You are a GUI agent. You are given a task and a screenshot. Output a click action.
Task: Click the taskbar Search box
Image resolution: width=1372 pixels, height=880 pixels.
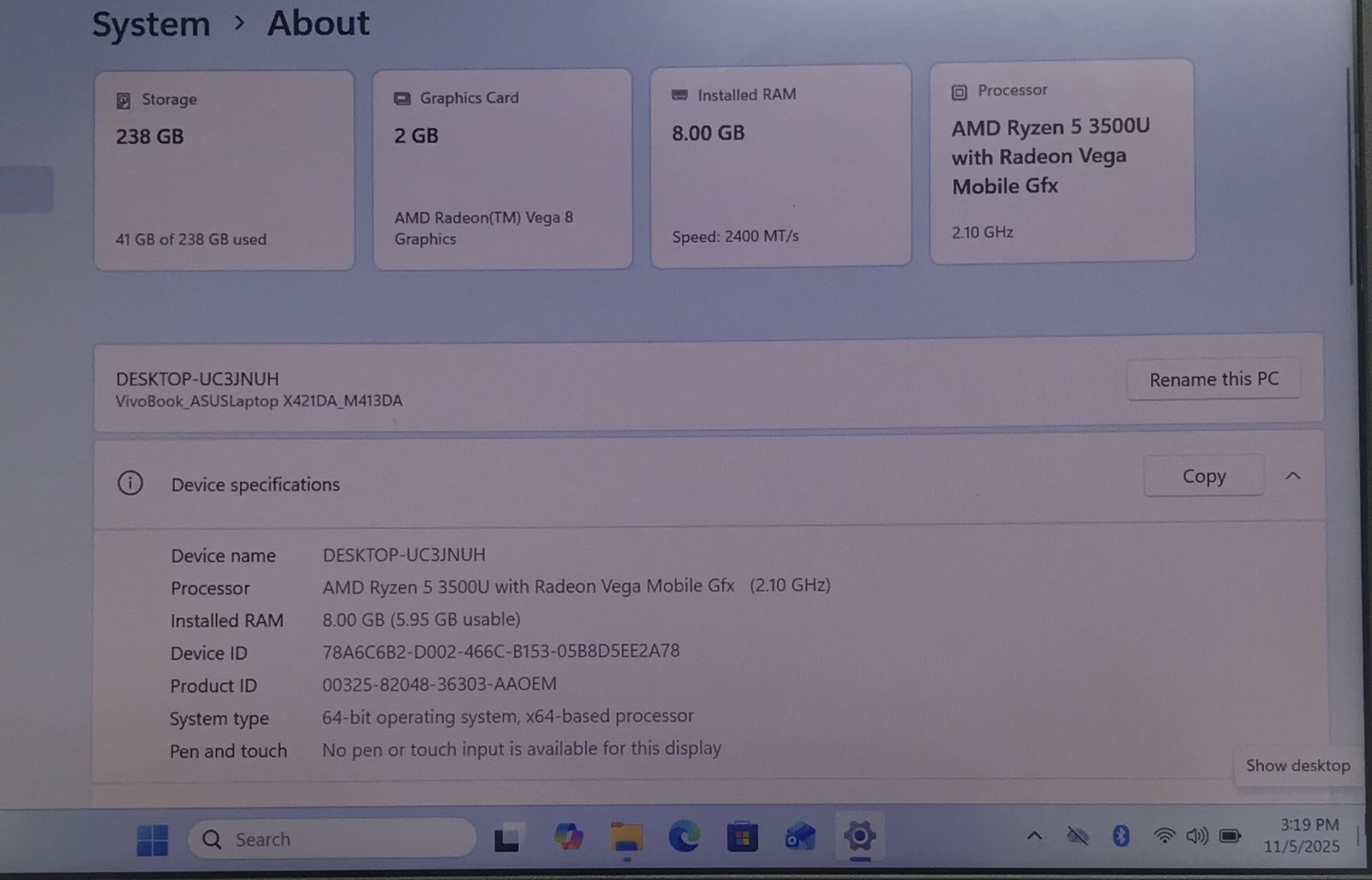[x=332, y=839]
